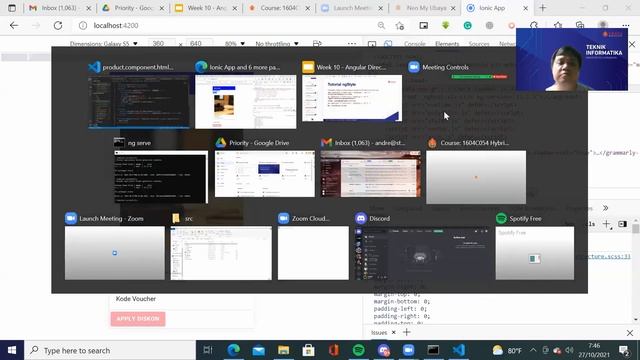Add new style rule plus icon
This screenshot has height=360, width=640.
tap(607, 224)
